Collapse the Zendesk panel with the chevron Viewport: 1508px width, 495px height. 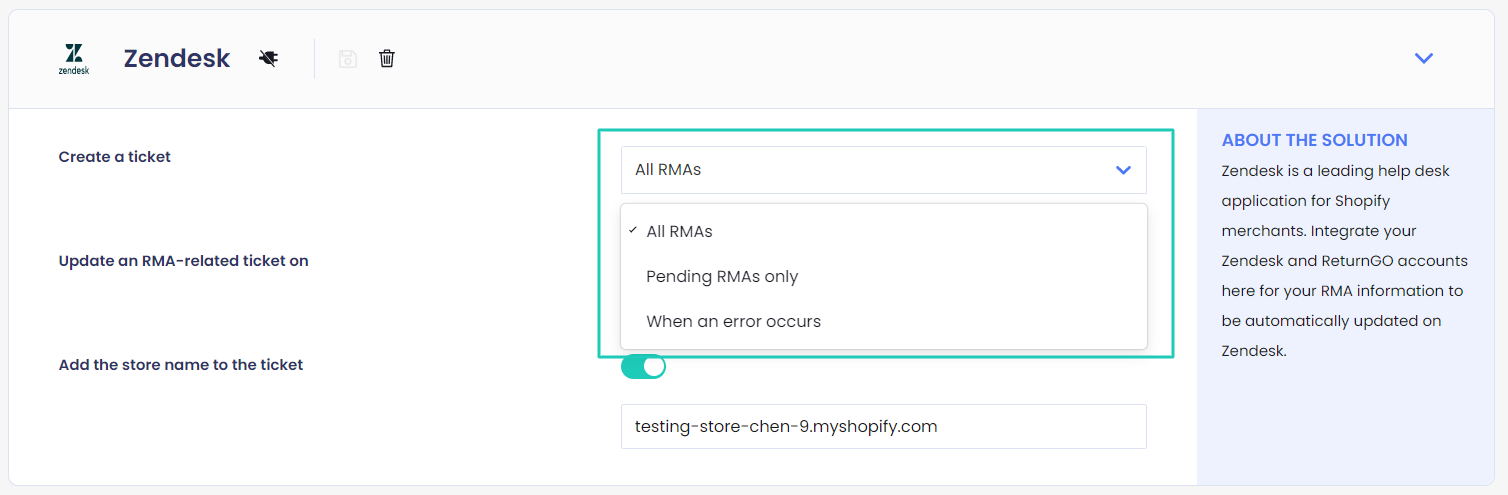pos(1424,59)
